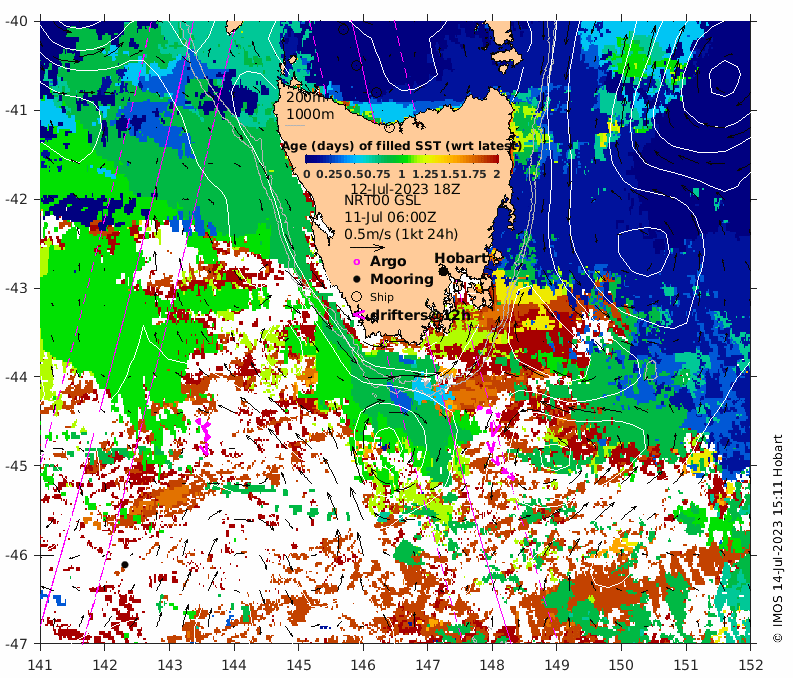Click the 'drifters@12h' legend label
The width and height of the screenshot is (793, 678).
coord(420,315)
